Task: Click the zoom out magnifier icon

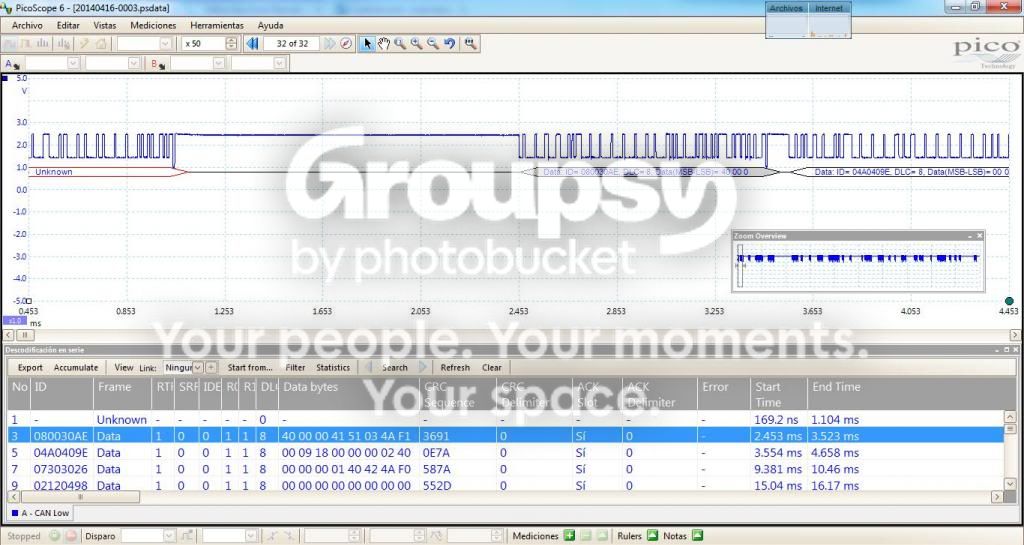Action: pos(433,44)
